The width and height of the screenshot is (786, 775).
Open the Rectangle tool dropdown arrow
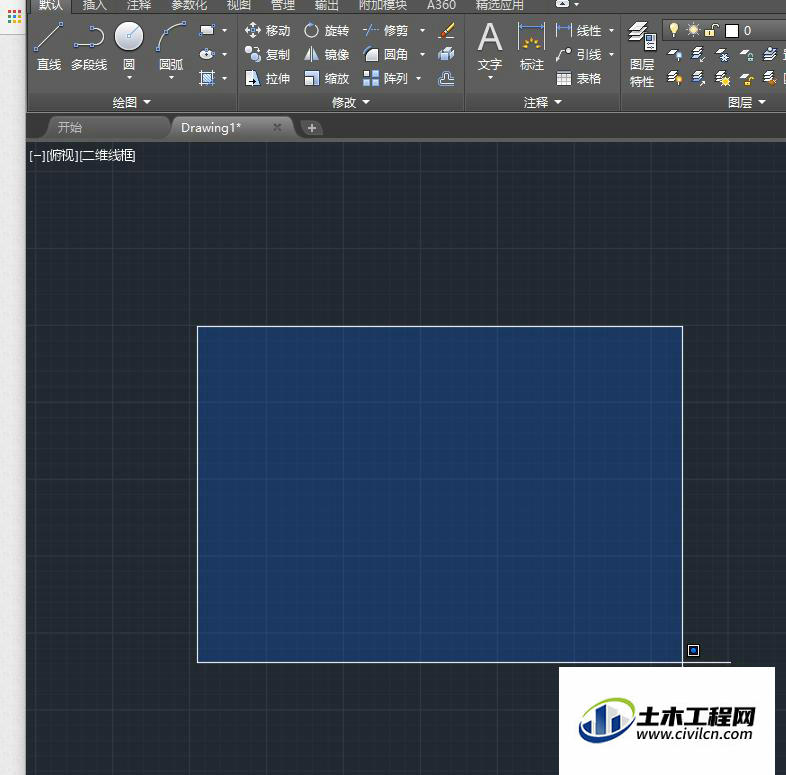224,31
